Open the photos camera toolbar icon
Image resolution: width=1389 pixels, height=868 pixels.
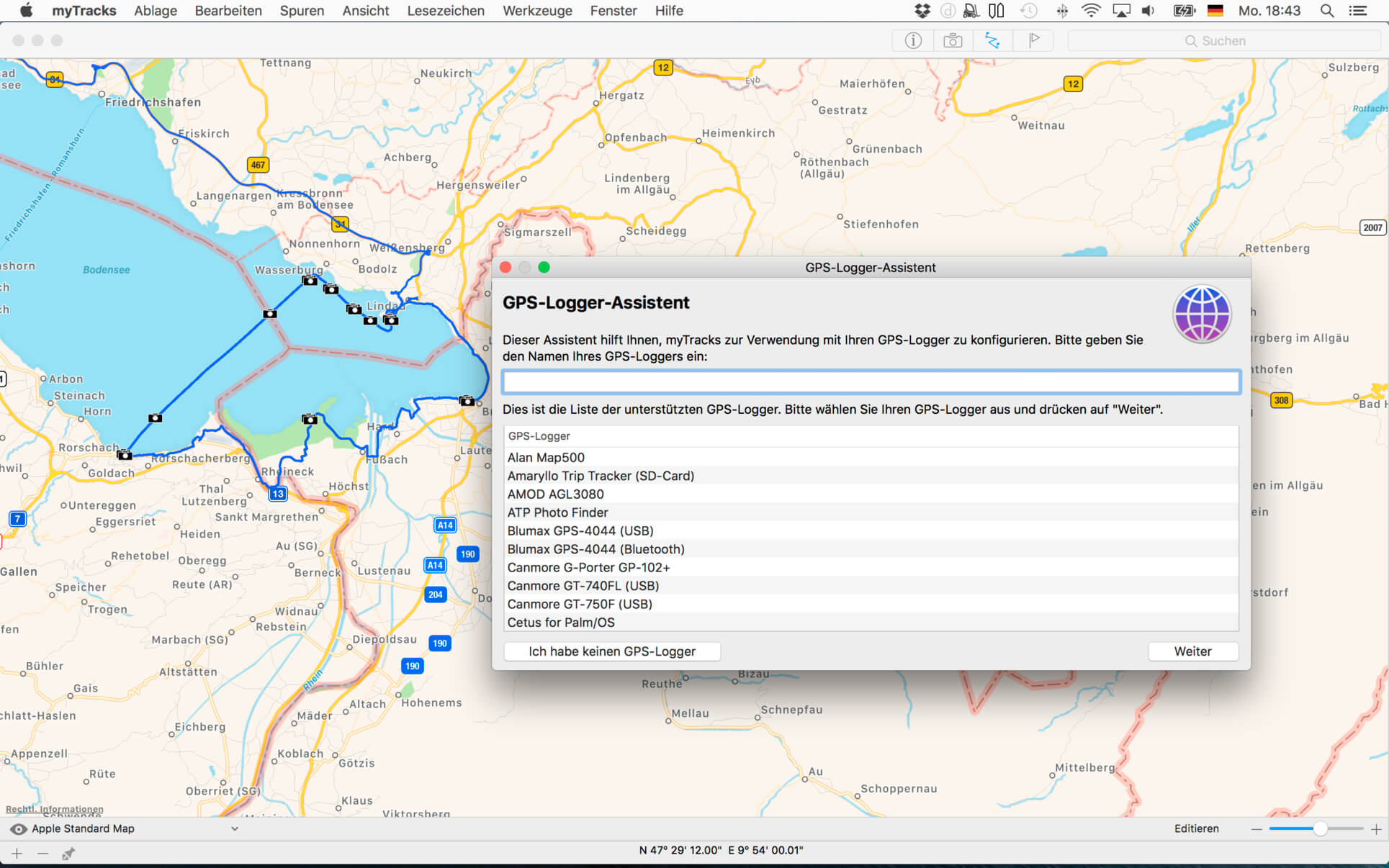click(953, 41)
